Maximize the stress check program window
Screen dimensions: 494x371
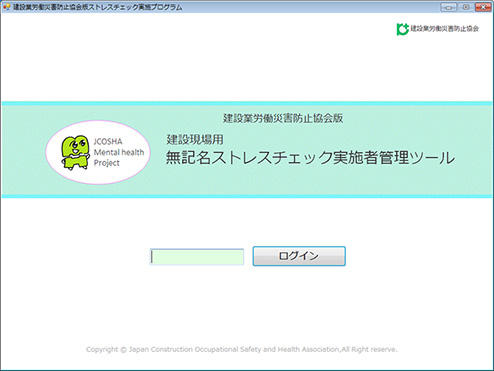tap(466, 7)
